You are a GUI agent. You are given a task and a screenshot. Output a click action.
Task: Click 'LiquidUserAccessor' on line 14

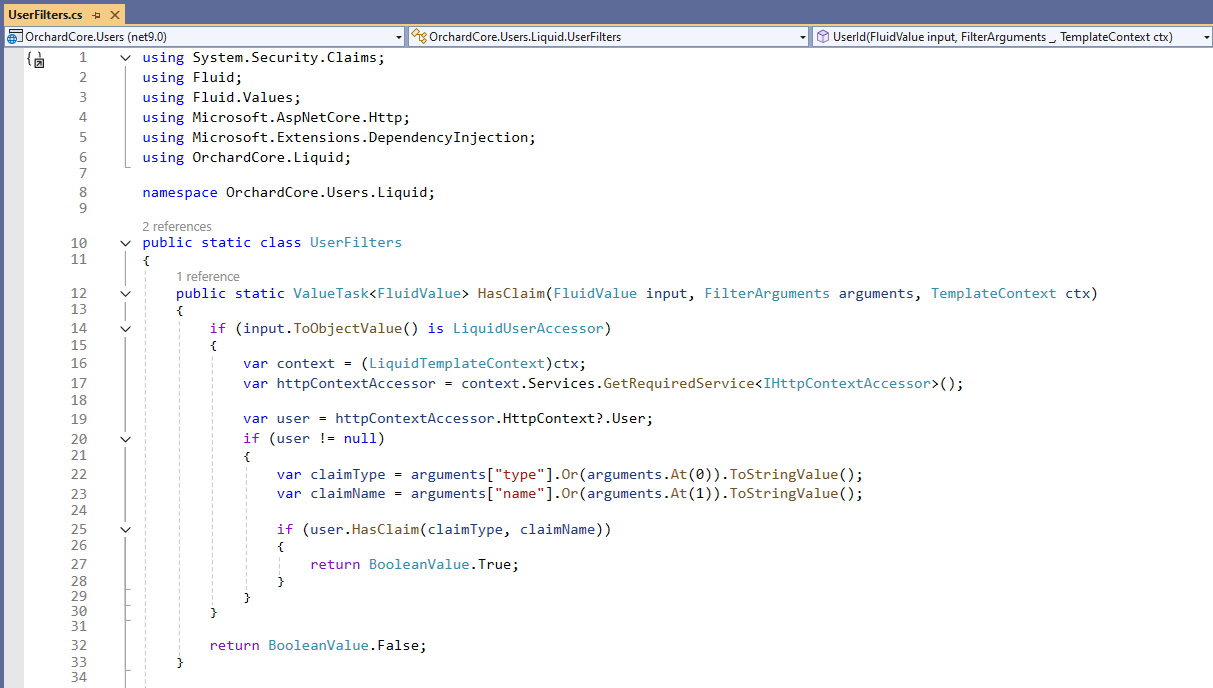[x=528, y=328]
